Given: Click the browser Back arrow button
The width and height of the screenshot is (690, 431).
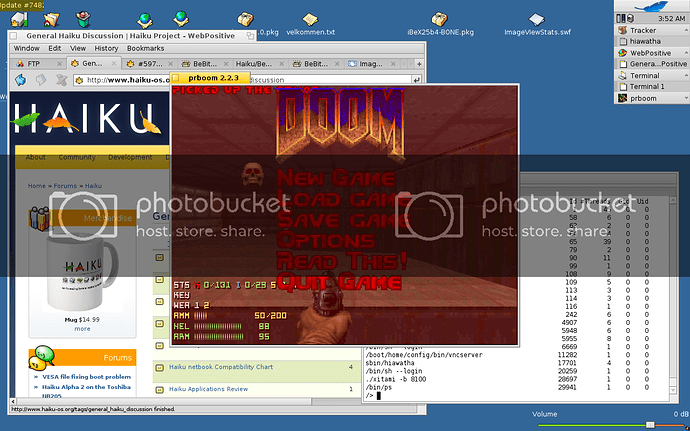Looking at the screenshot, I should (x=21, y=80).
